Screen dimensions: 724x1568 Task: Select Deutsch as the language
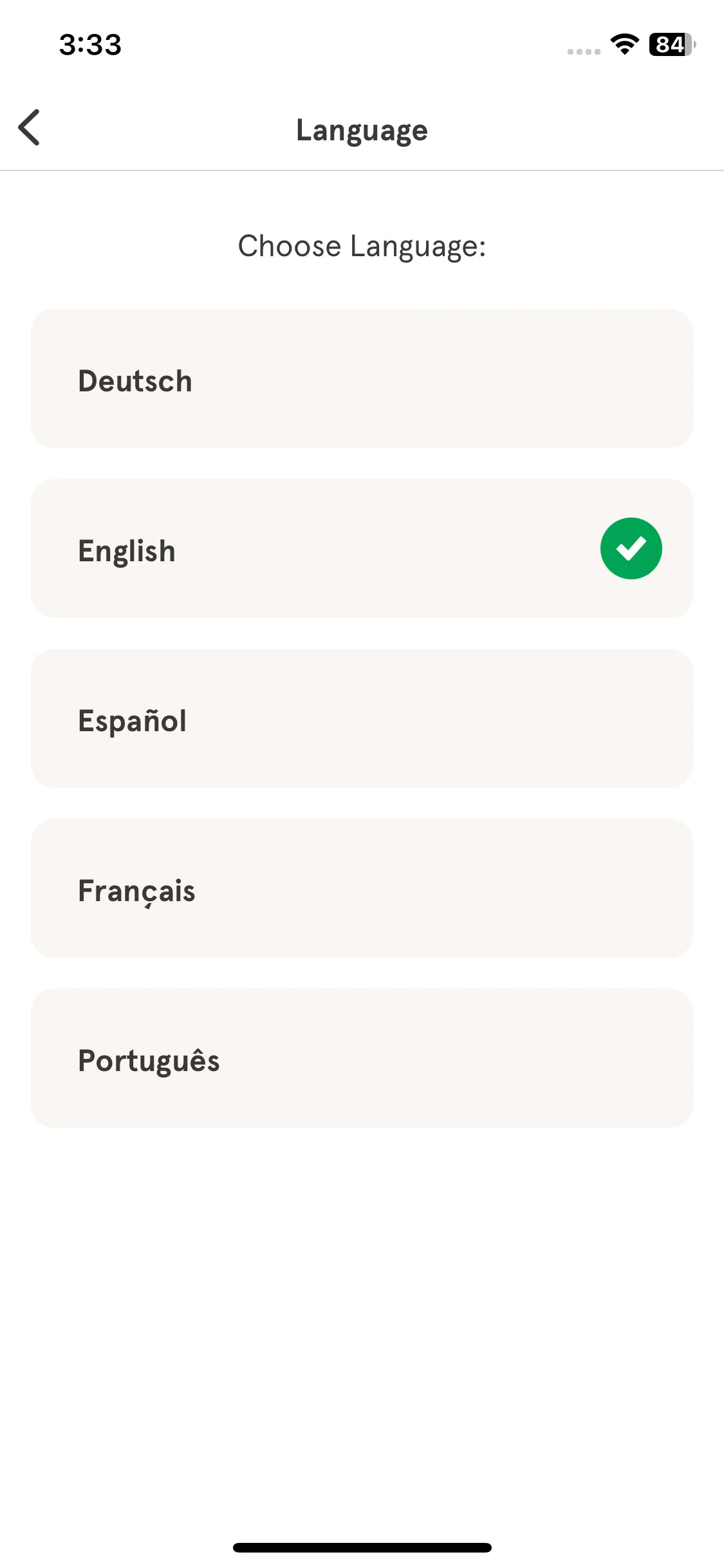[362, 378]
